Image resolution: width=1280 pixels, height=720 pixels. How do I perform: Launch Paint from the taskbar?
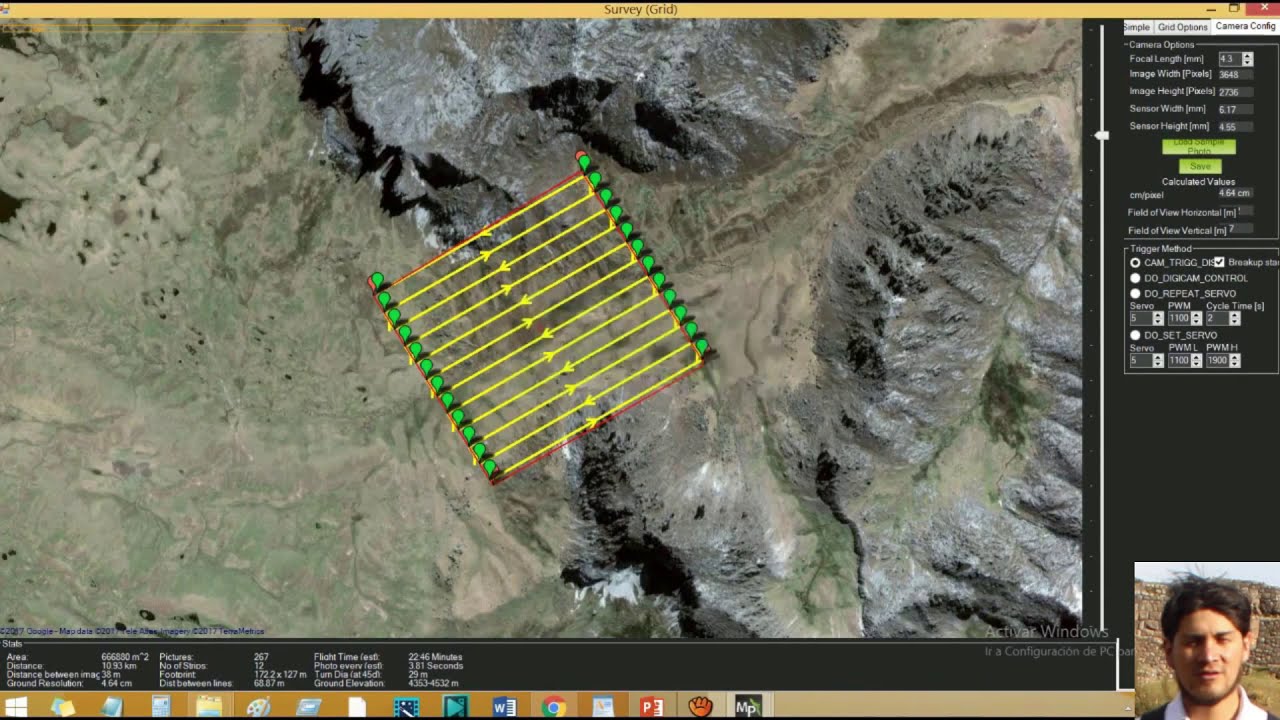coord(258,707)
